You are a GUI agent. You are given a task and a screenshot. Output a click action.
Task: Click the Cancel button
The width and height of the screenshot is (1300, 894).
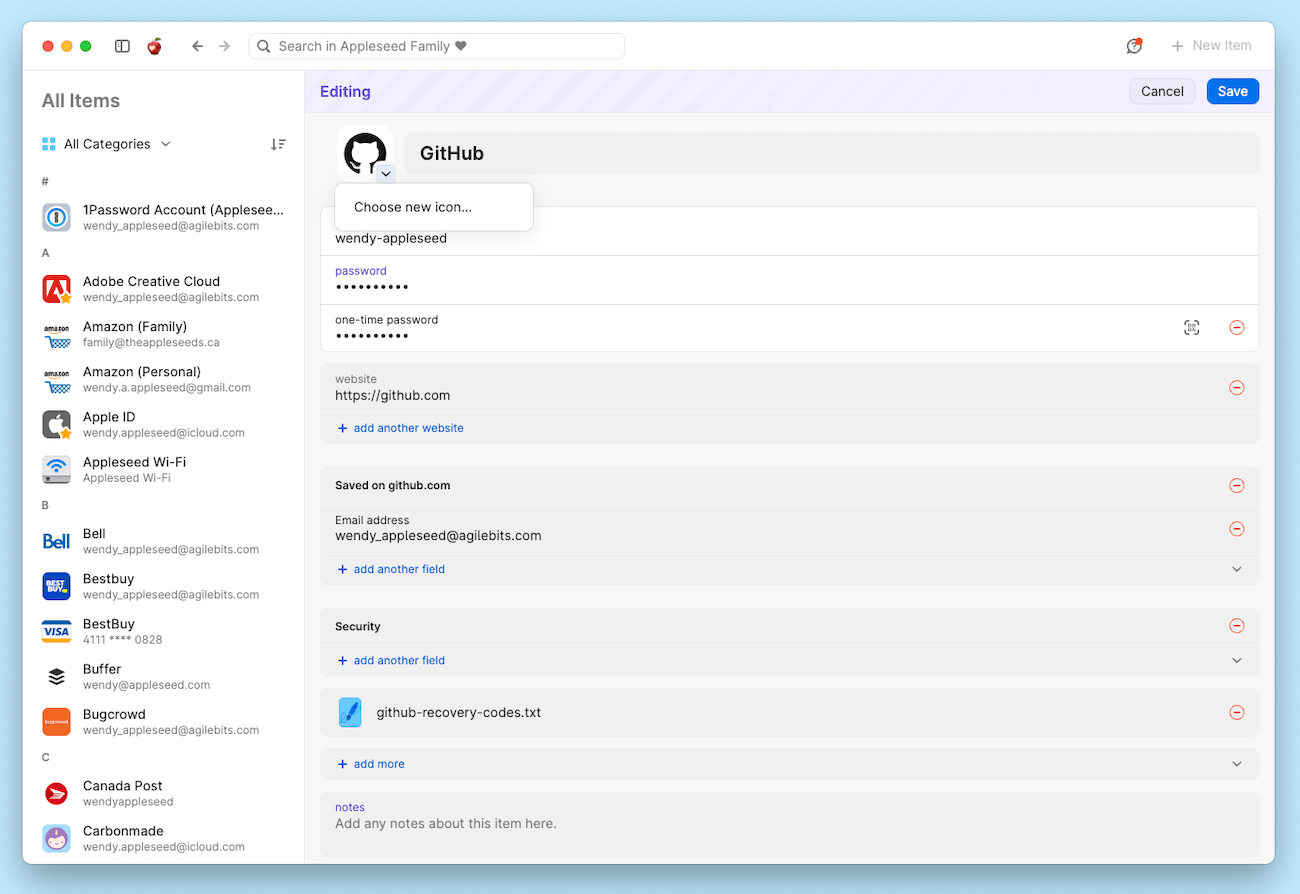[1162, 91]
